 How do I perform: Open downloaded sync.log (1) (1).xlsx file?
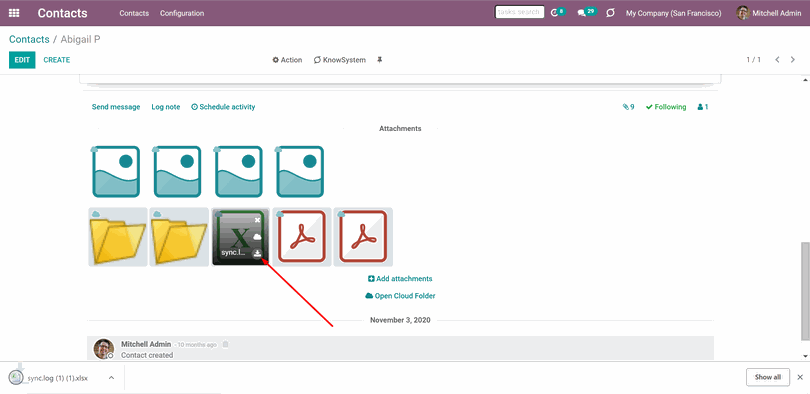point(57,378)
